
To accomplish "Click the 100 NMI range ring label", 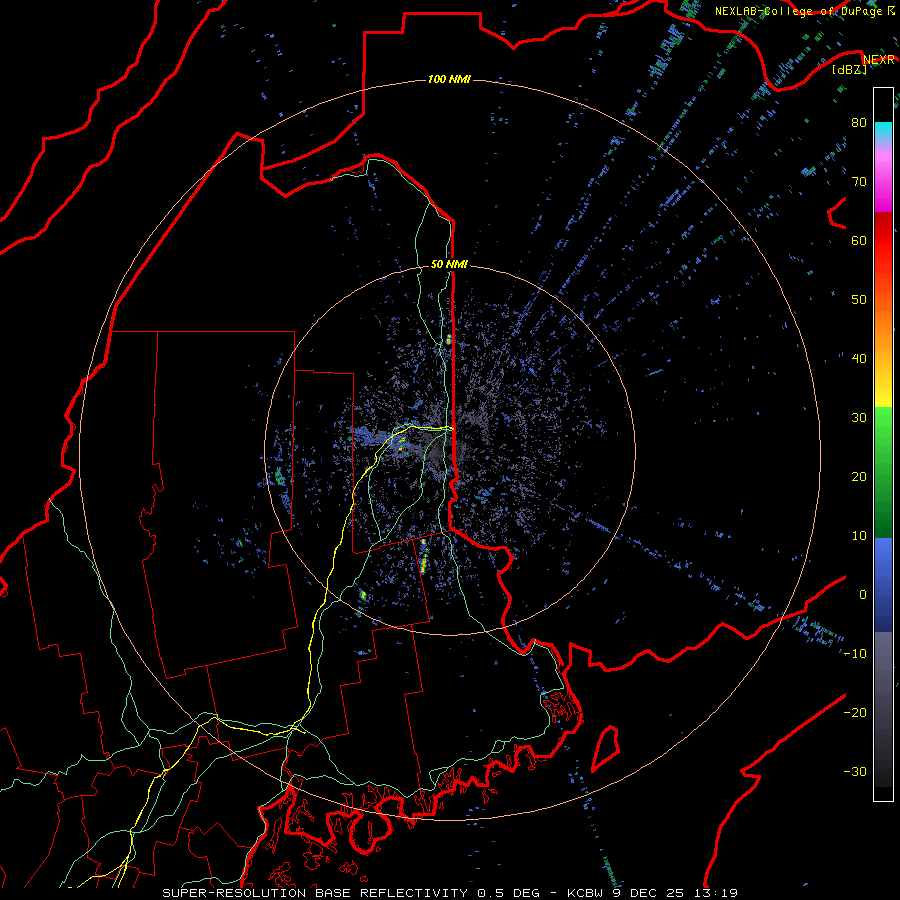I will pos(449,79).
